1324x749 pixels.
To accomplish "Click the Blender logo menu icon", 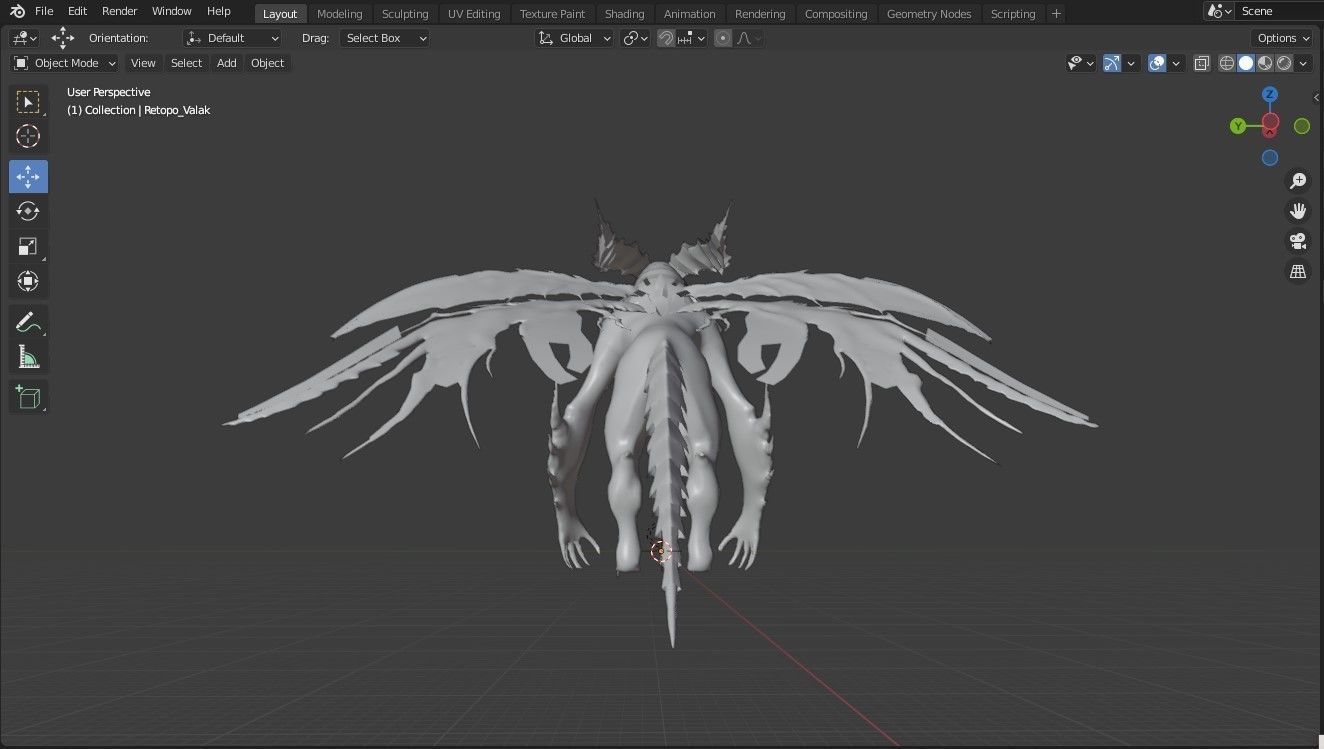I will pos(17,11).
